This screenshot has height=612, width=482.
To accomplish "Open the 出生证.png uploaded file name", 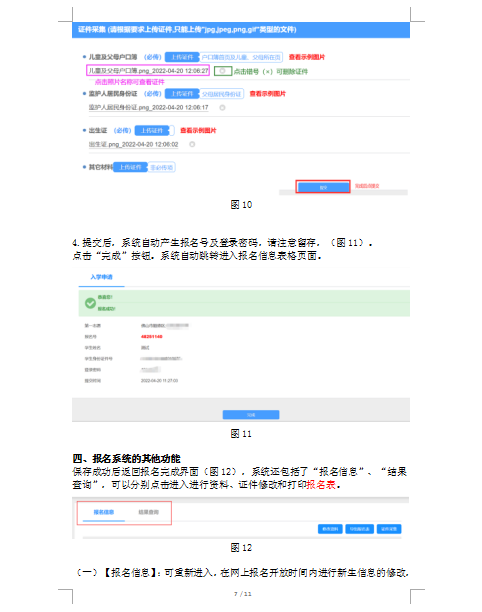I will point(133,144).
